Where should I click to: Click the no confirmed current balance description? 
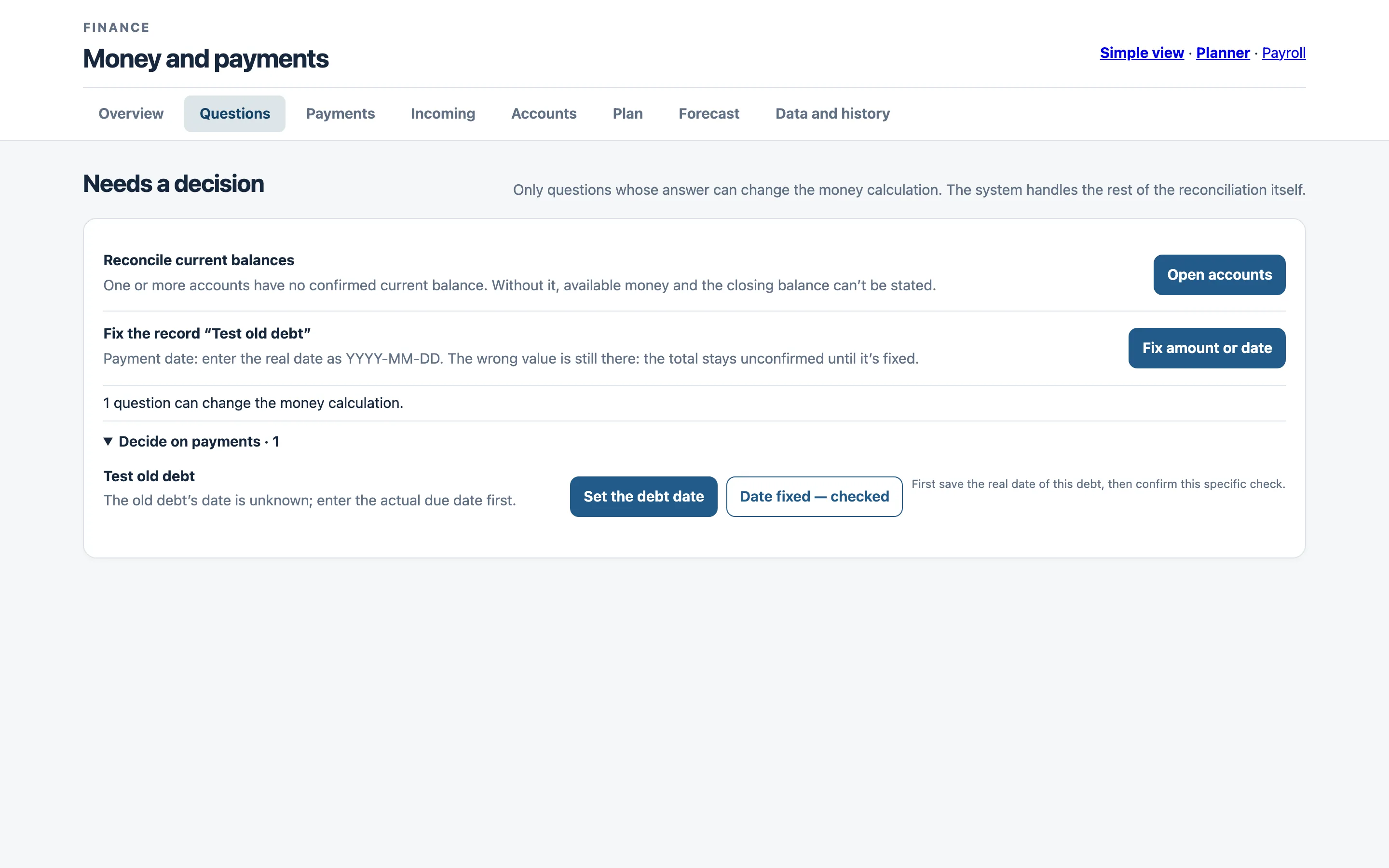pos(519,285)
